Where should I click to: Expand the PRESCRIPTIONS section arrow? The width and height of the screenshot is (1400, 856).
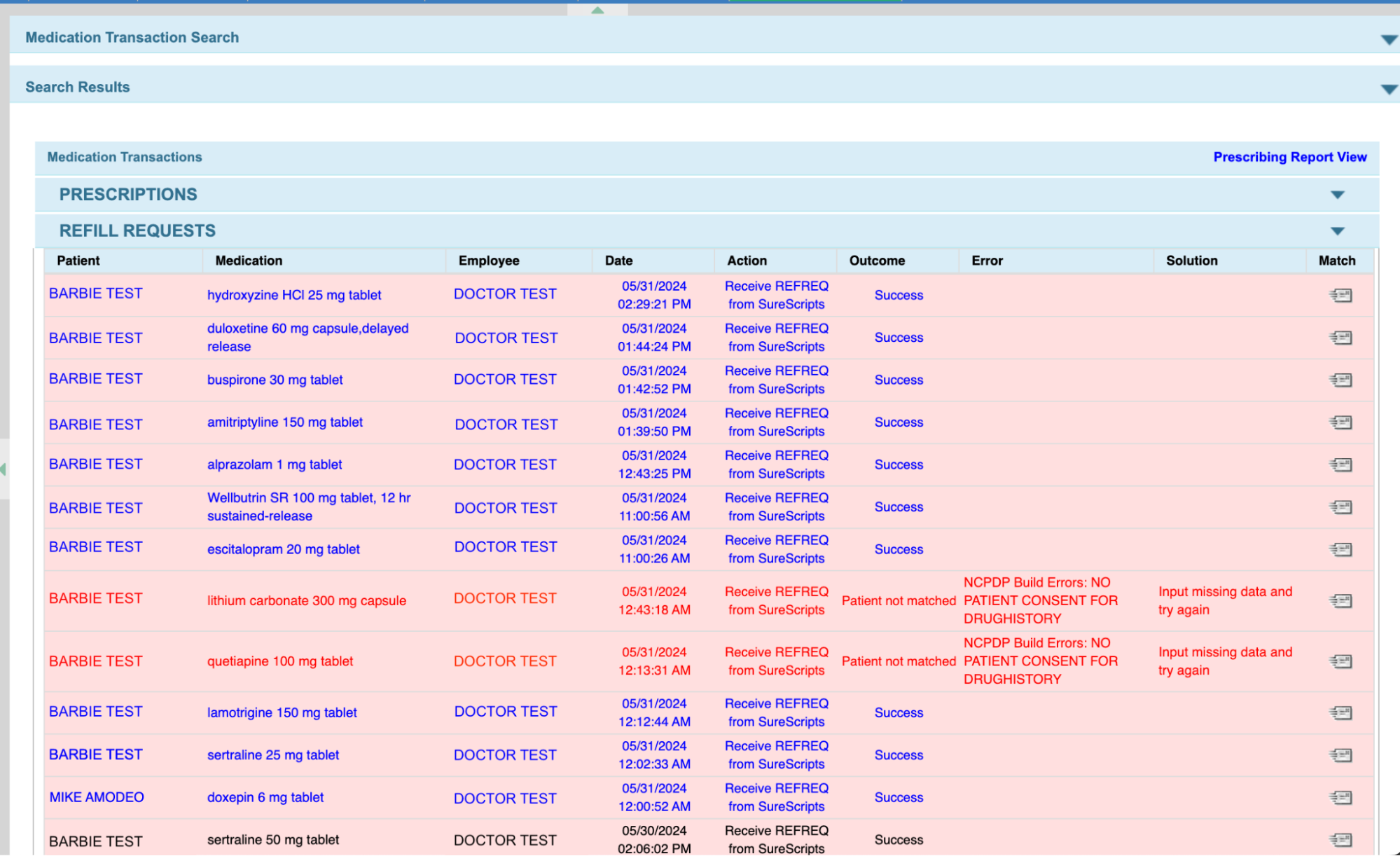click(1337, 195)
